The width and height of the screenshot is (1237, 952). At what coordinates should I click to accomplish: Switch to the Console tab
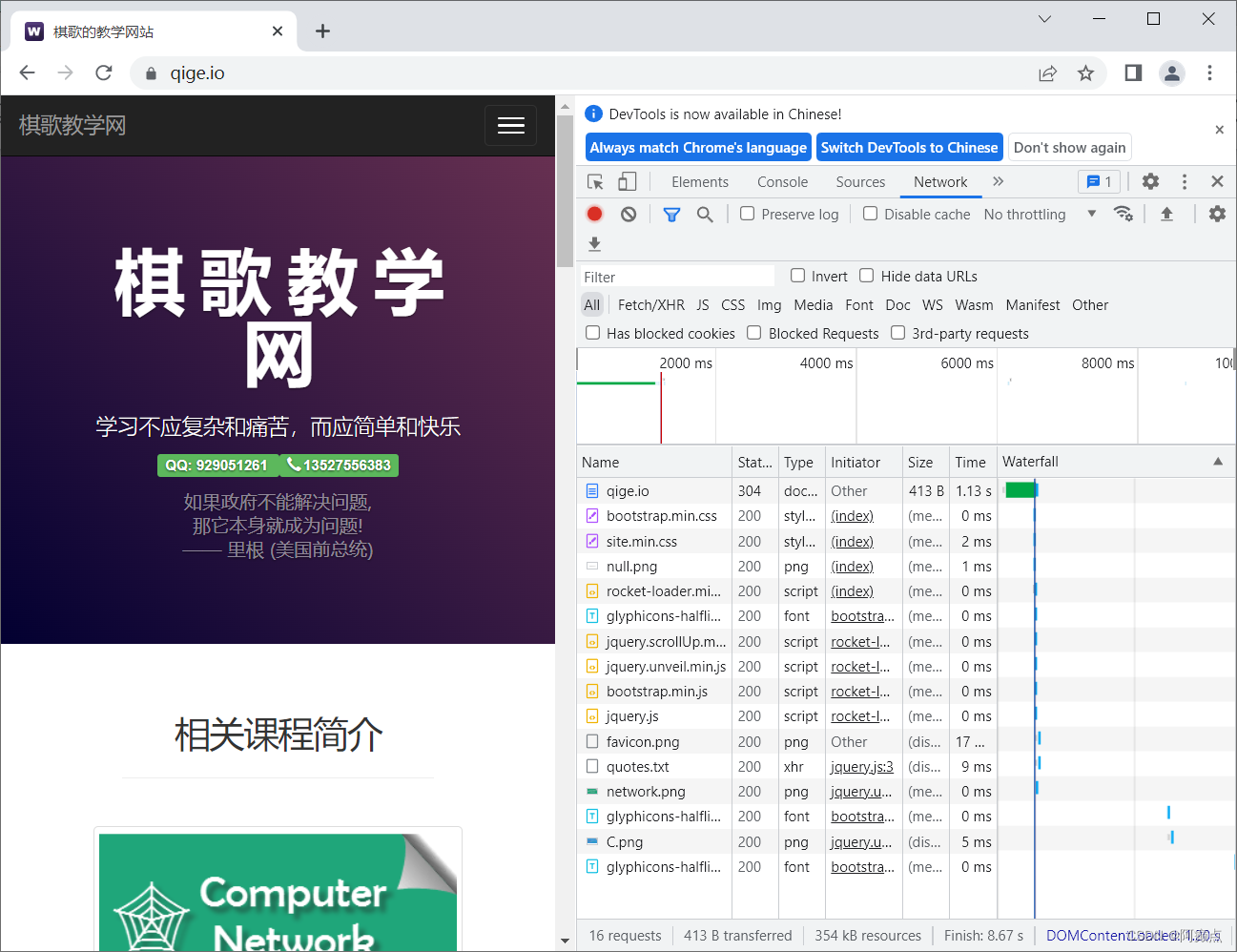(x=782, y=181)
